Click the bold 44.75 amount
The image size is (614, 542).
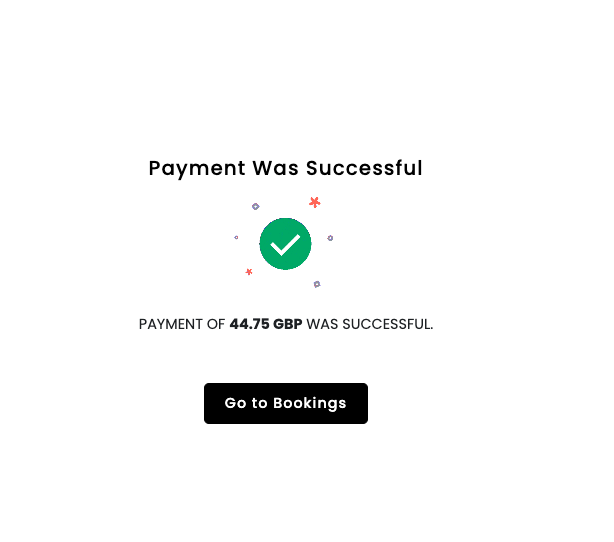coord(249,324)
